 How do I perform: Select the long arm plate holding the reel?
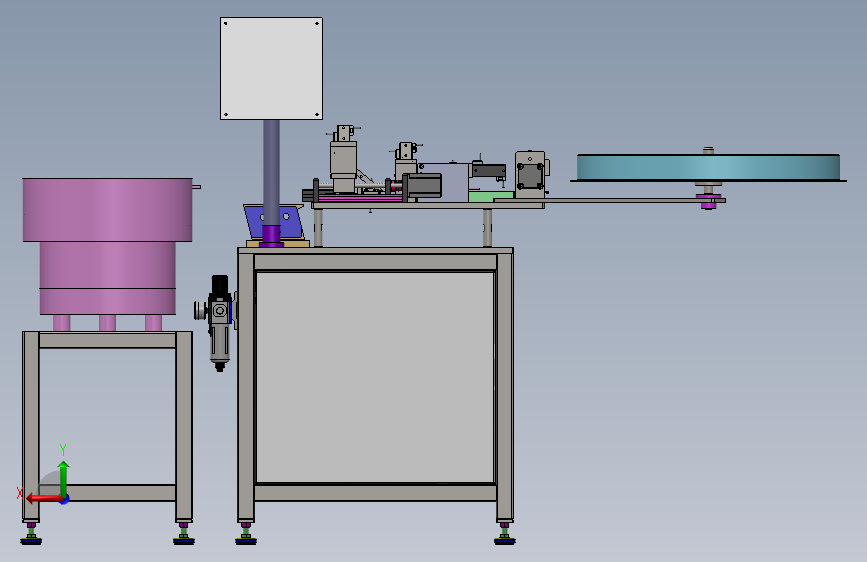click(x=608, y=201)
